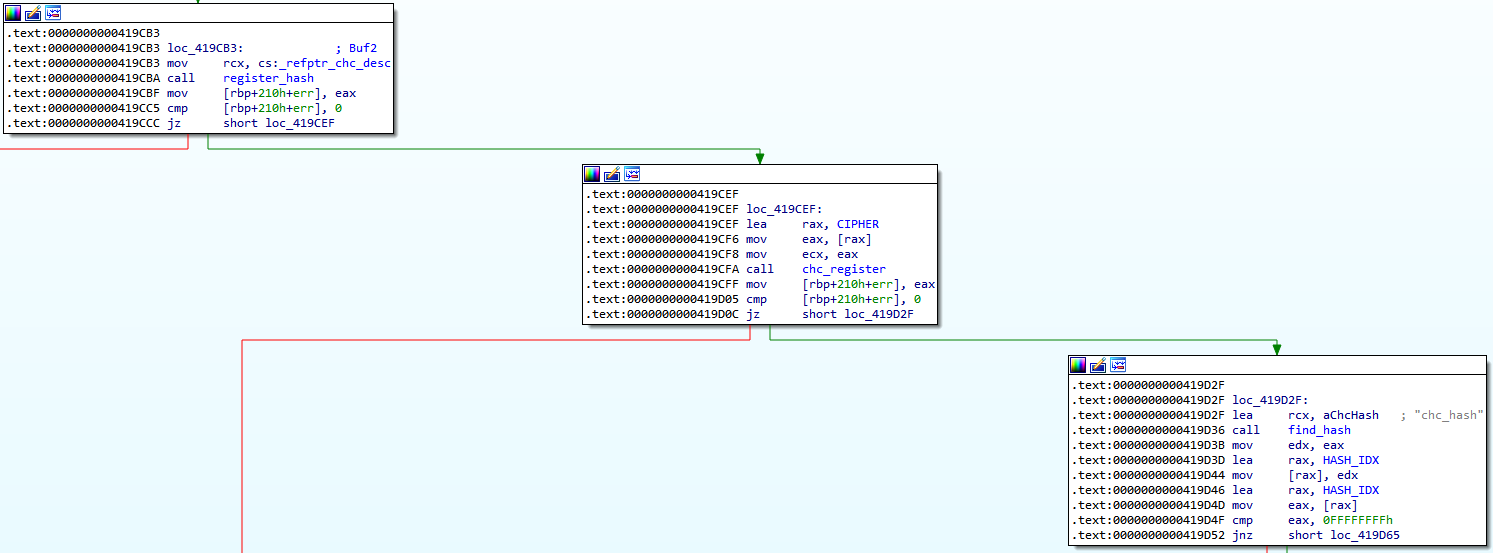Click color icon of loc_419CB3 node

14,13
